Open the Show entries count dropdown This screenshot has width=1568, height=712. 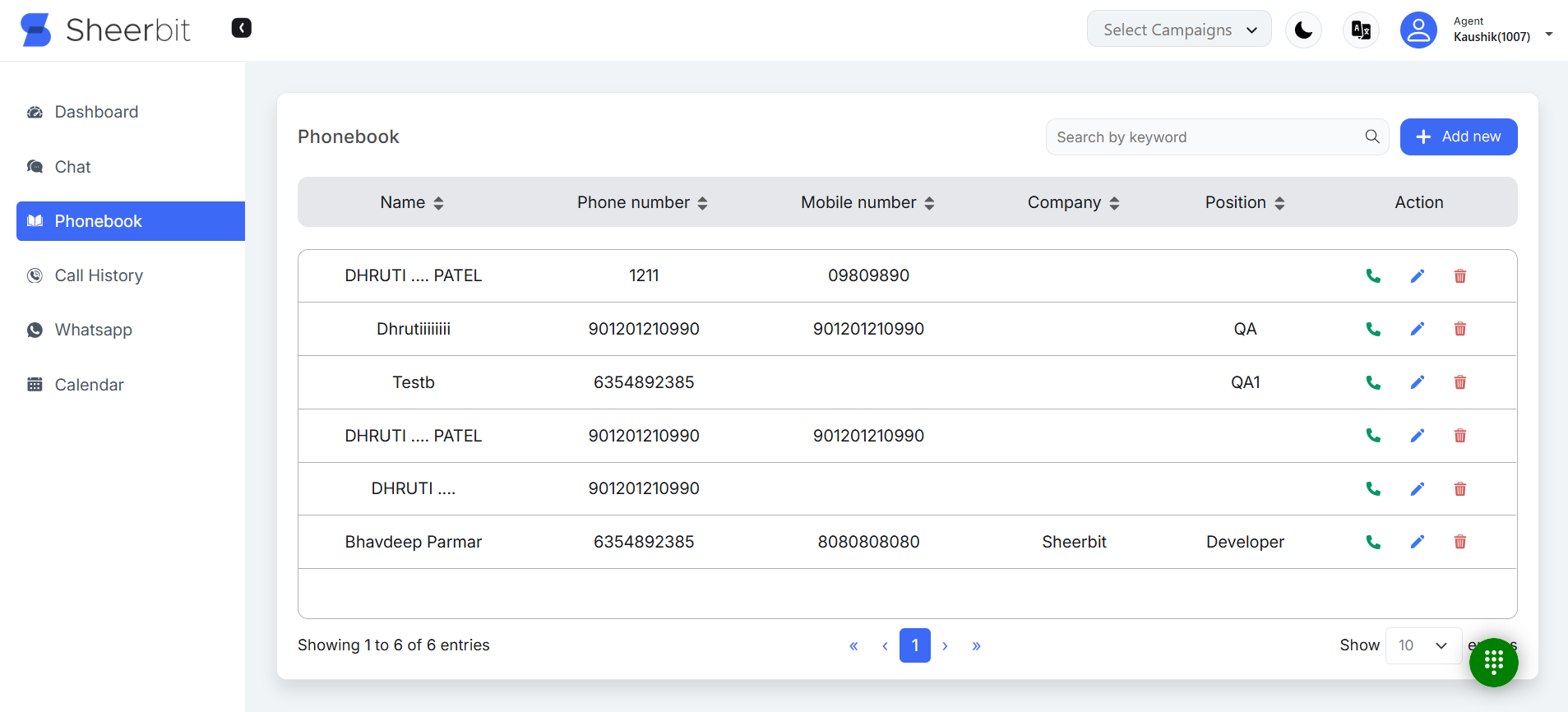coord(1422,645)
